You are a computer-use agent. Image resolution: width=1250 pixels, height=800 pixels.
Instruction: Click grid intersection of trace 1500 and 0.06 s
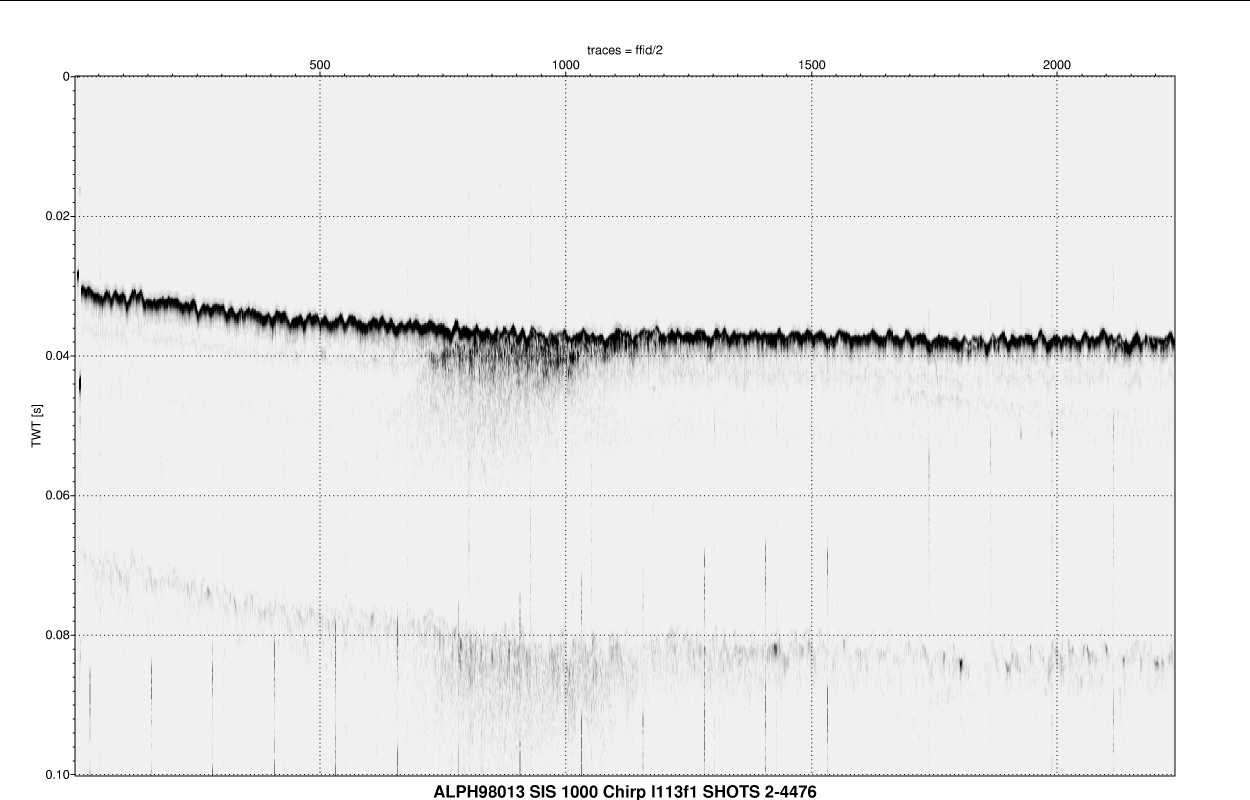pyautogui.click(x=812, y=496)
